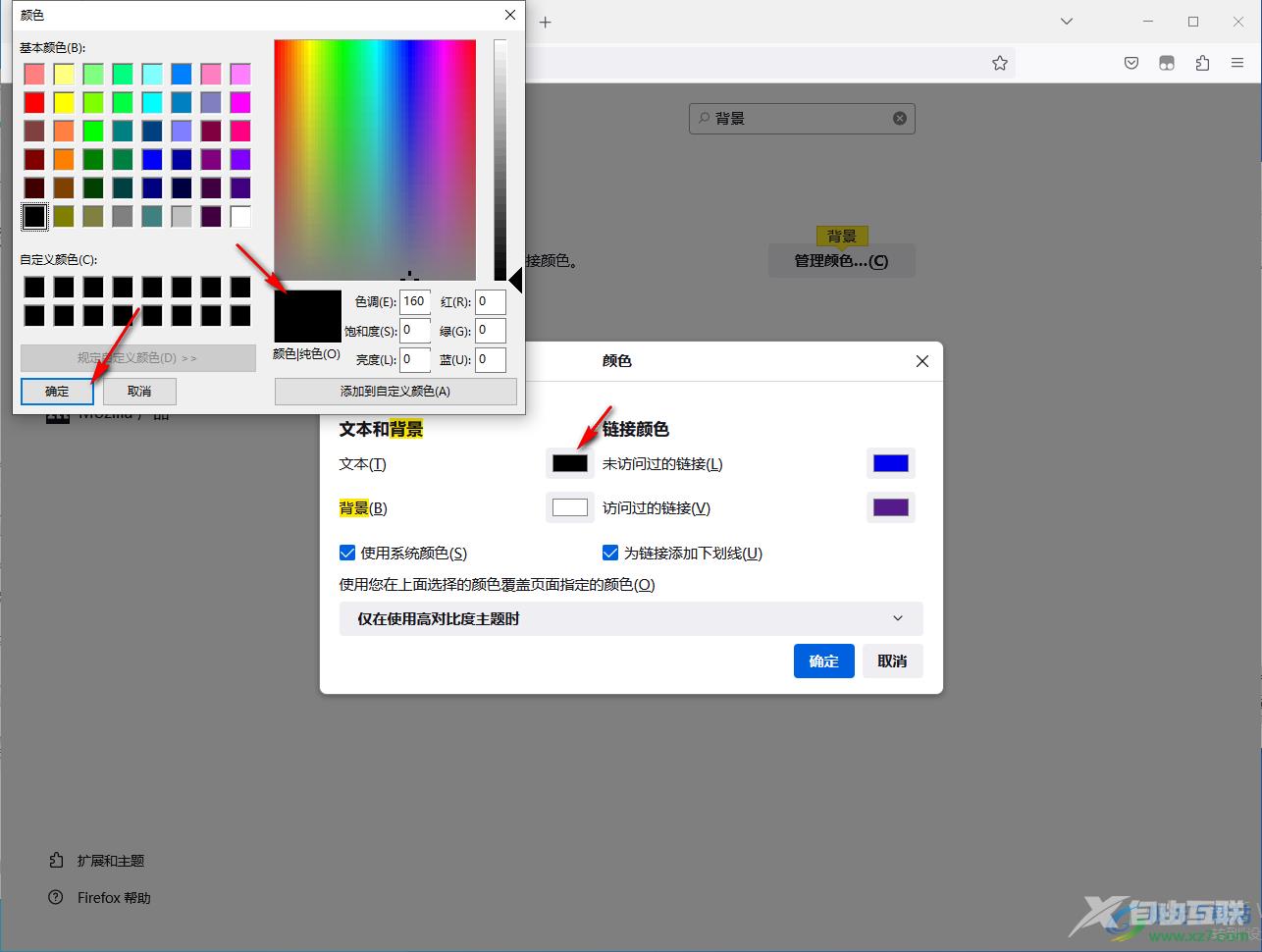
Task: Click 确定 in the Windows color picker
Action: click(57, 391)
